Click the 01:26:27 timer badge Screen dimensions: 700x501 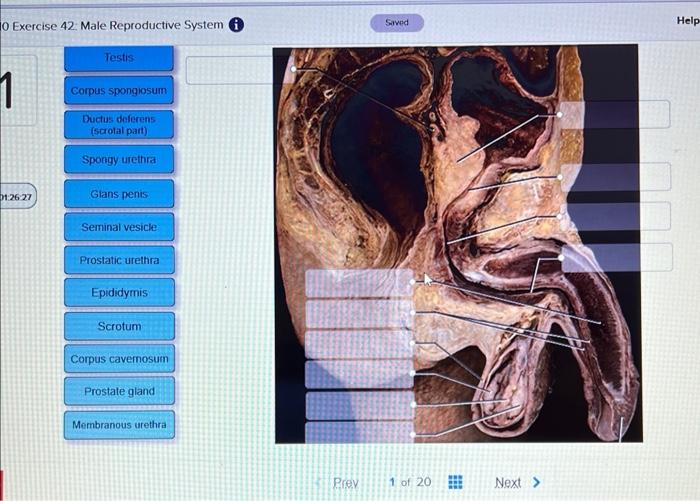[x=17, y=196]
